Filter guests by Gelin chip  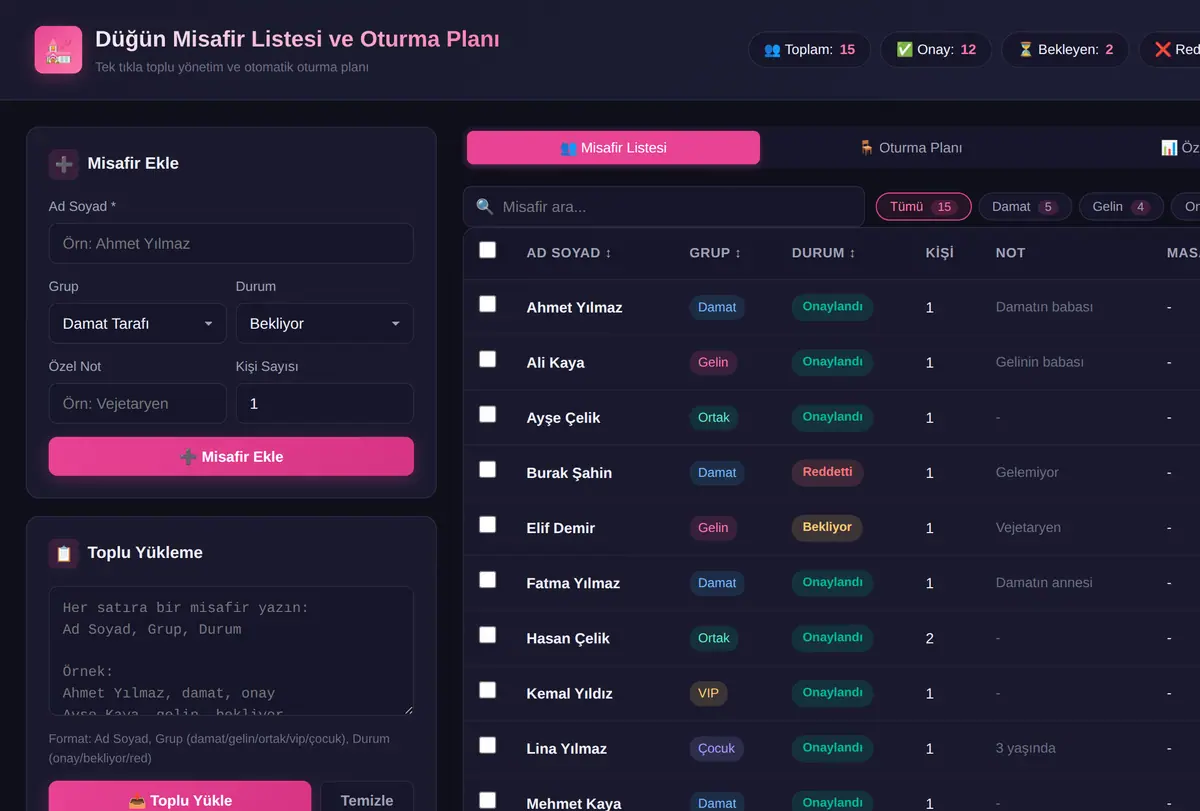[x=1121, y=207]
